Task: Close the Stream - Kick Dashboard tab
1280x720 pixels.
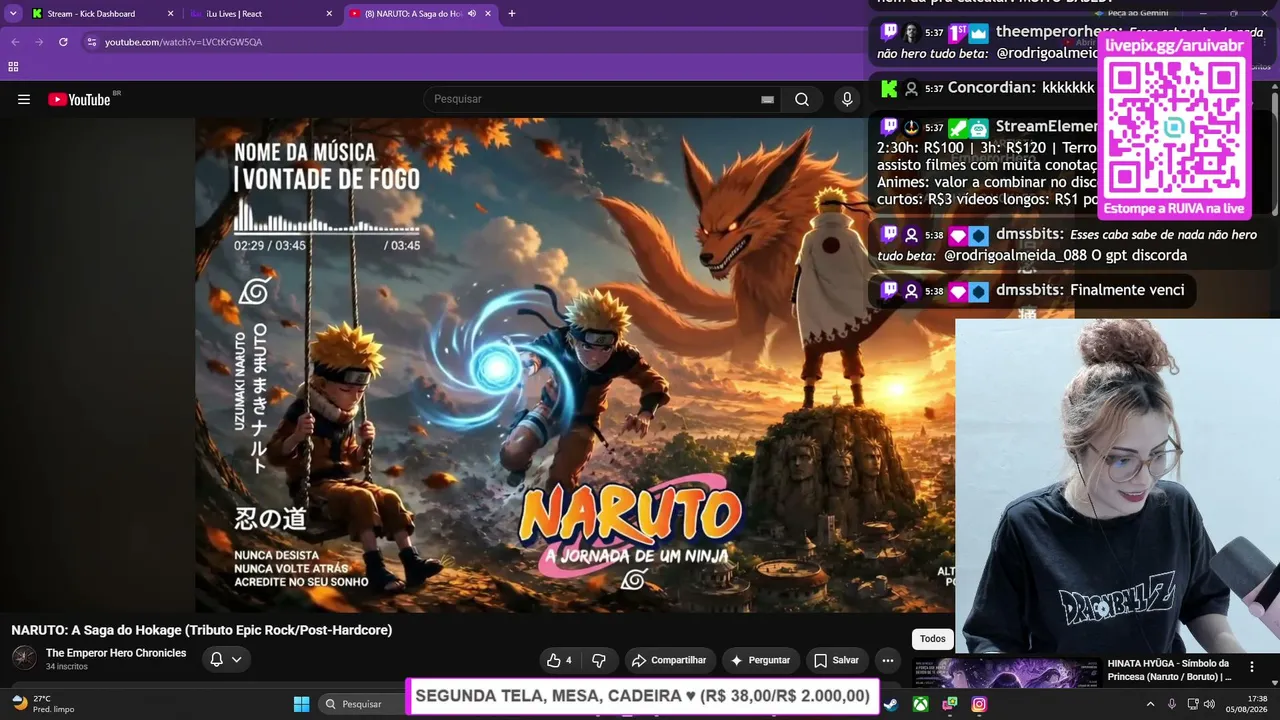Action: pyautogui.click(x=170, y=14)
